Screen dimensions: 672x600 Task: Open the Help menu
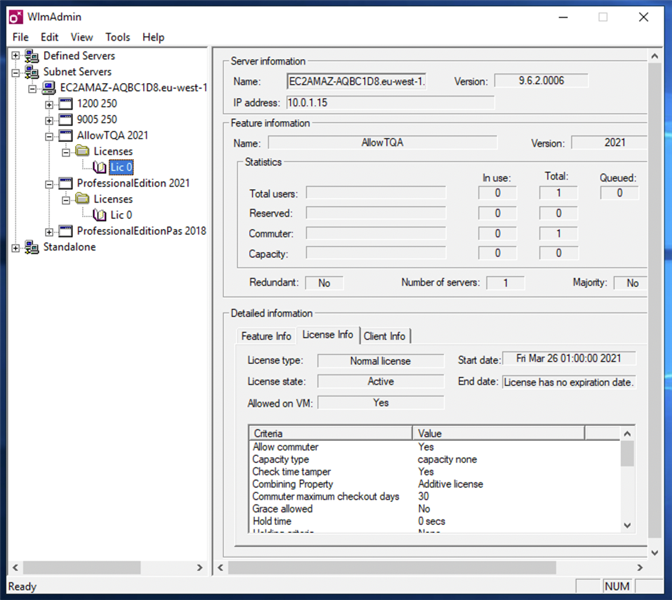153,37
